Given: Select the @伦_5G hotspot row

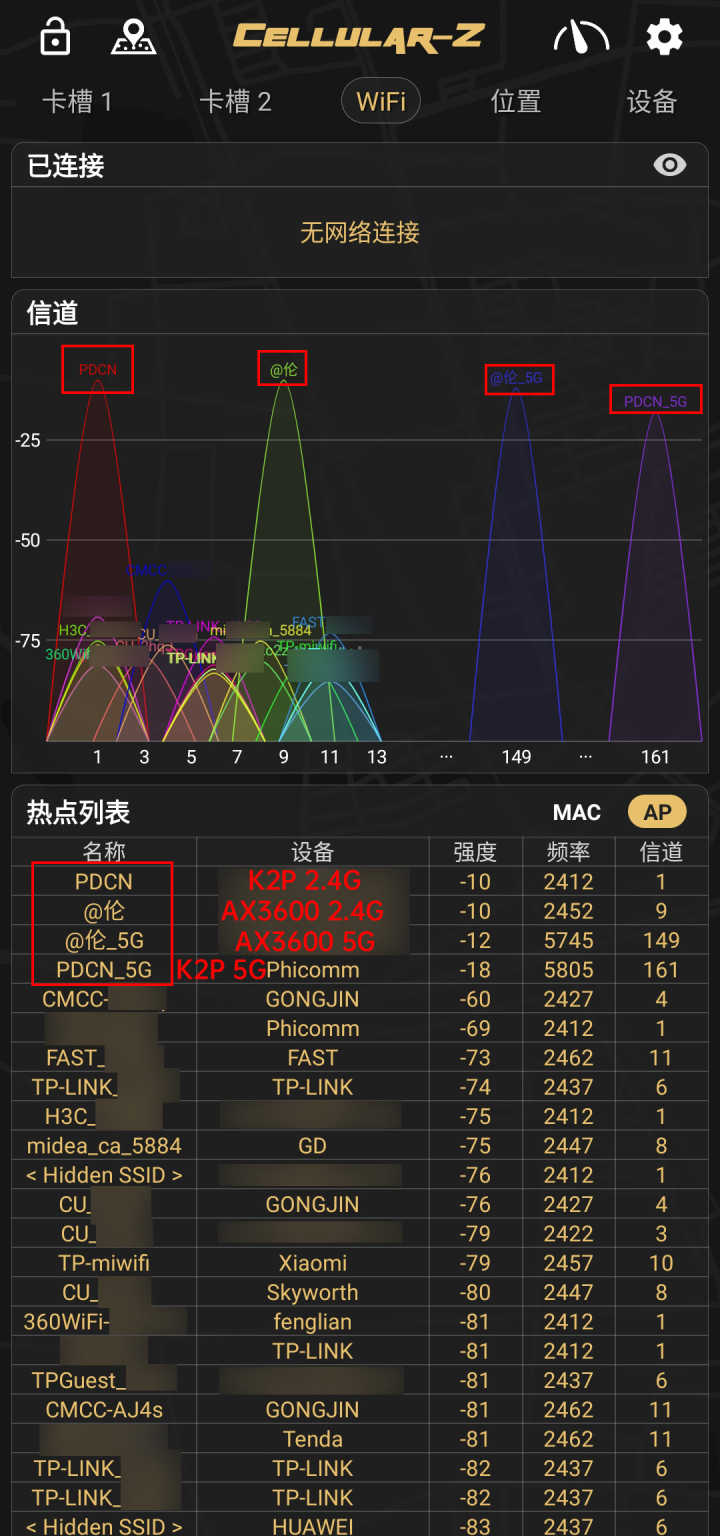Looking at the screenshot, I should [x=360, y=941].
